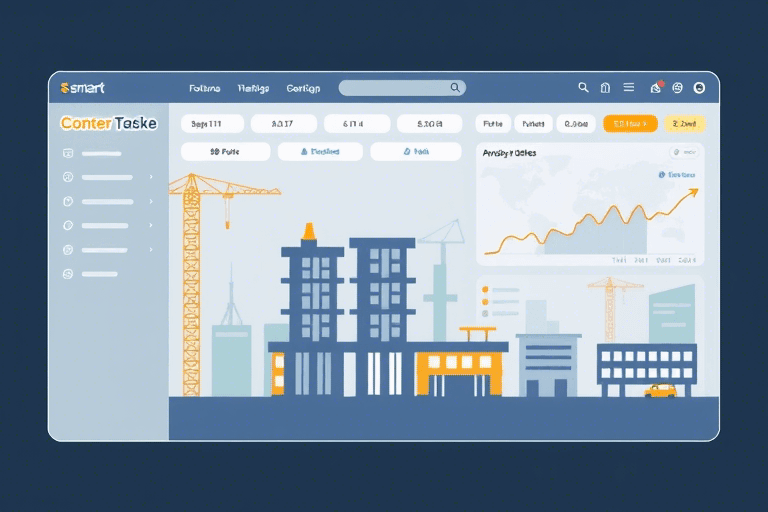The image size is (768, 512).
Task: Toggle the first orange legend dot in lower panel
Action: (485, 289)
